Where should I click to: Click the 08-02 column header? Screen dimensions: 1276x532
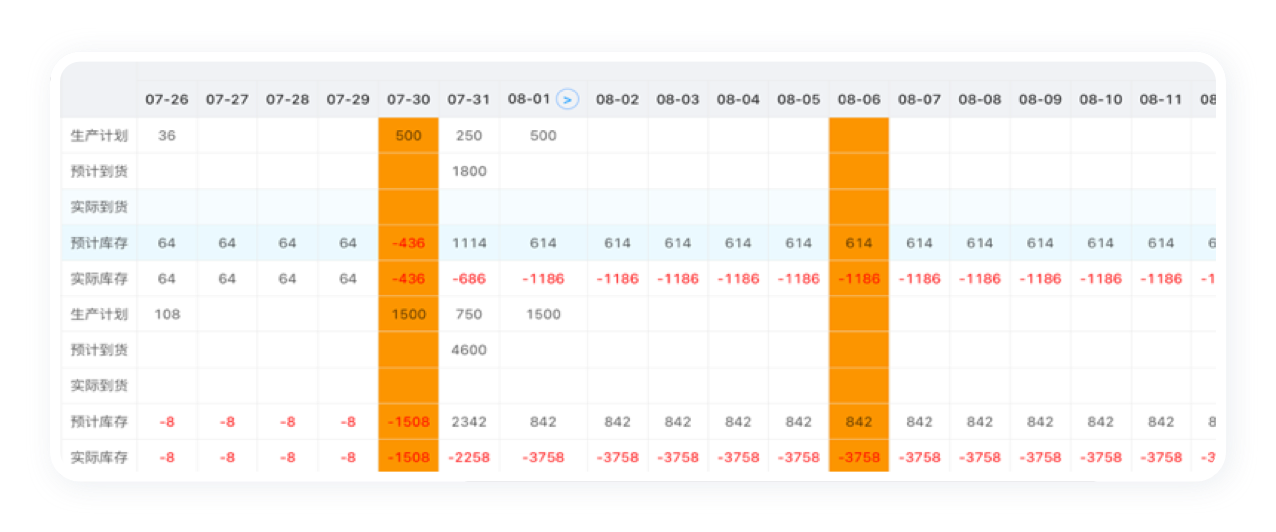pyautogui.click(x=618, y=99)
